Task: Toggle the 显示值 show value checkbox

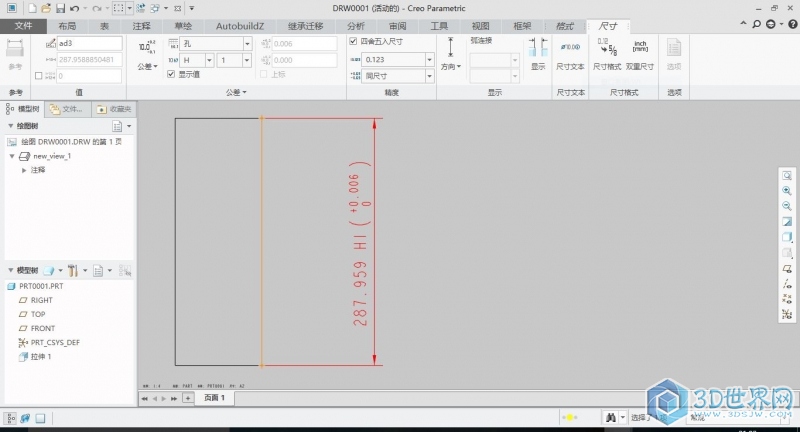Action: tap(171, 74)
